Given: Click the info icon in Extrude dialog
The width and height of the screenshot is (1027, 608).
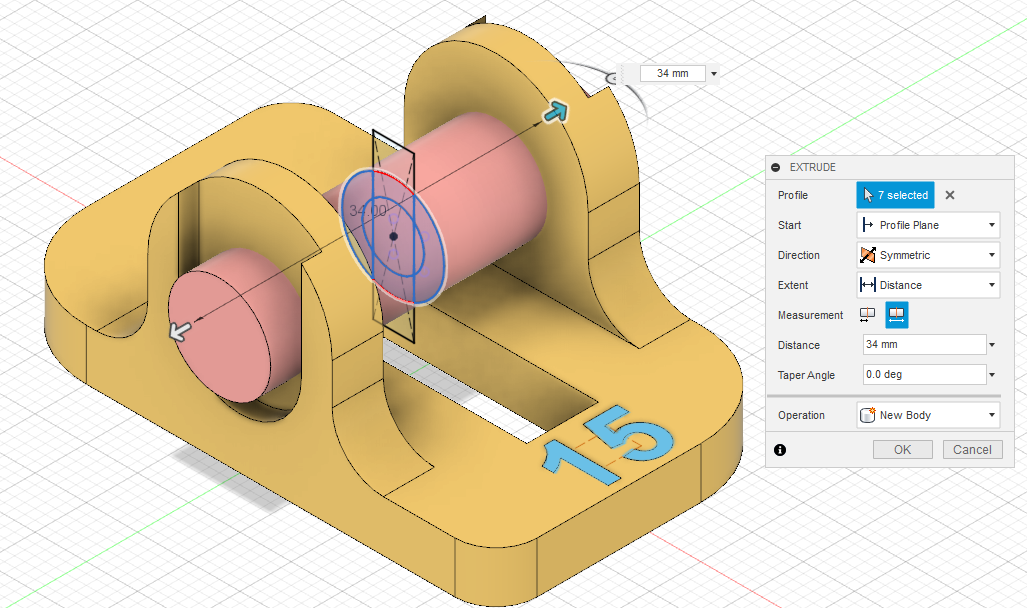Looking at the screenshot, I should coord(780,449).
